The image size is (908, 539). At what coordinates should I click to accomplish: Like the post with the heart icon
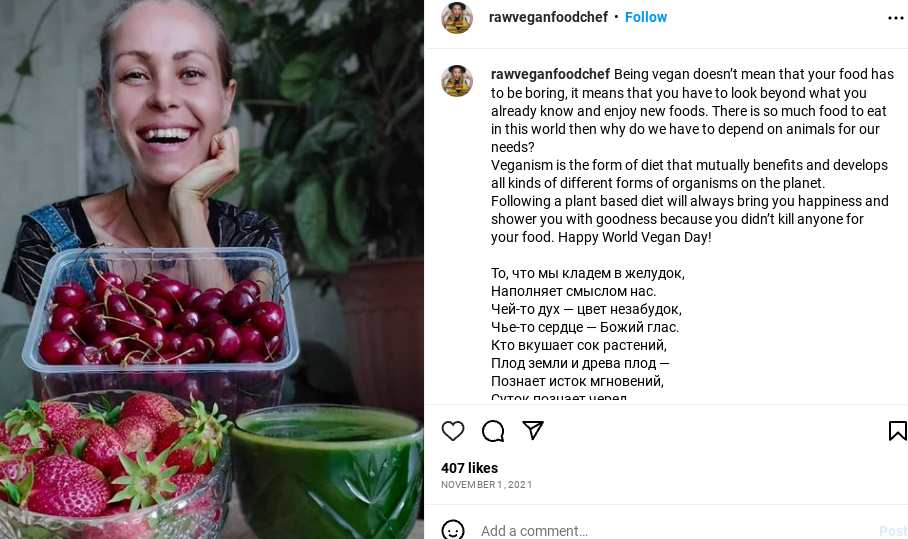pyautogui.click(x=453, y=431)
